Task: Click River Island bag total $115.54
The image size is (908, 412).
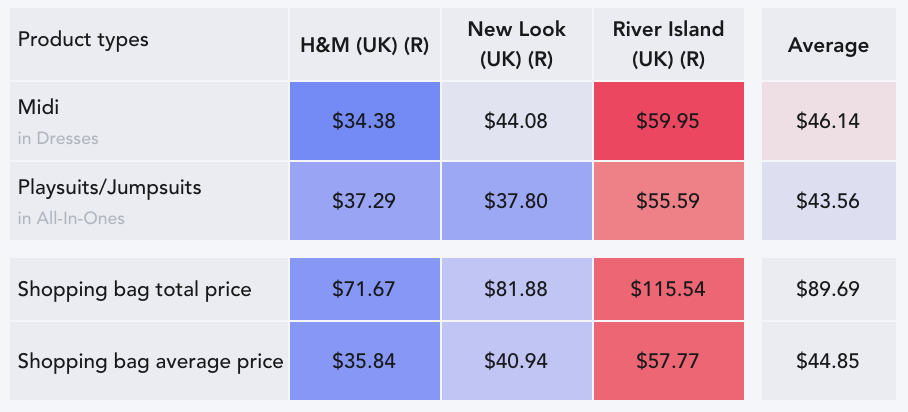Action: (x=669, y=289)
